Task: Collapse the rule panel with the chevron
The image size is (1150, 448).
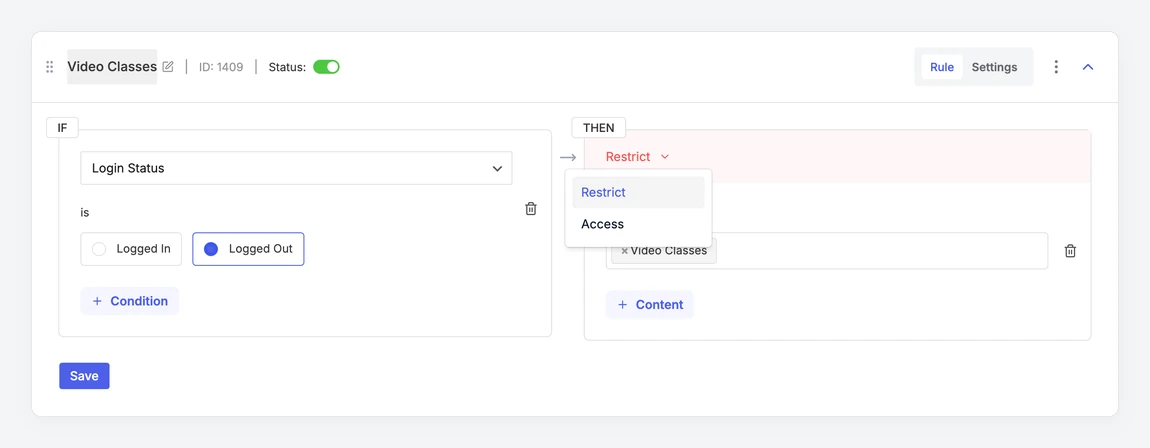Action: tap(1088, 67)
